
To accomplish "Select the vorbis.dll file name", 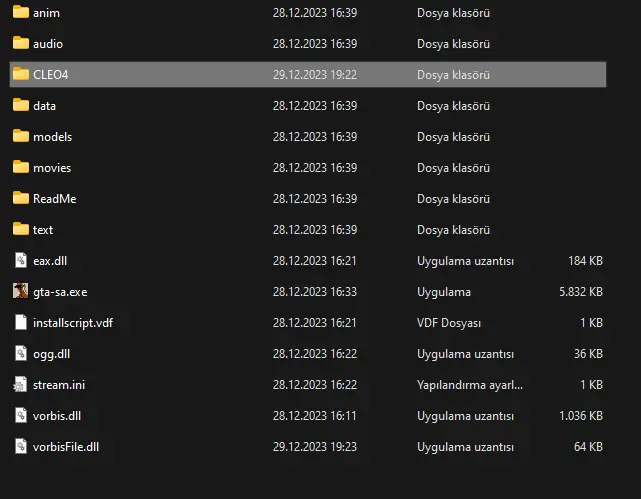I will (x=57, y=416).
